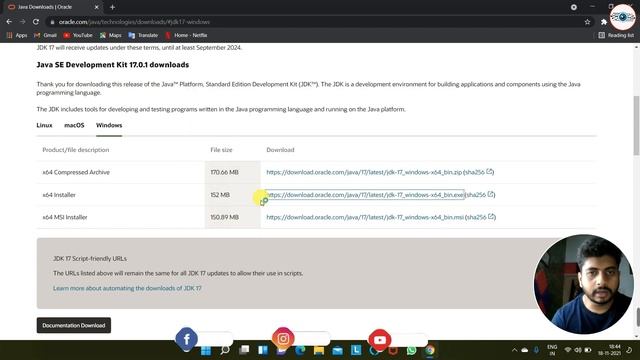Screen dimensions: 640x360
Task: Open a new browser tab
Action: pyautogui.click(x=112, y=7)
